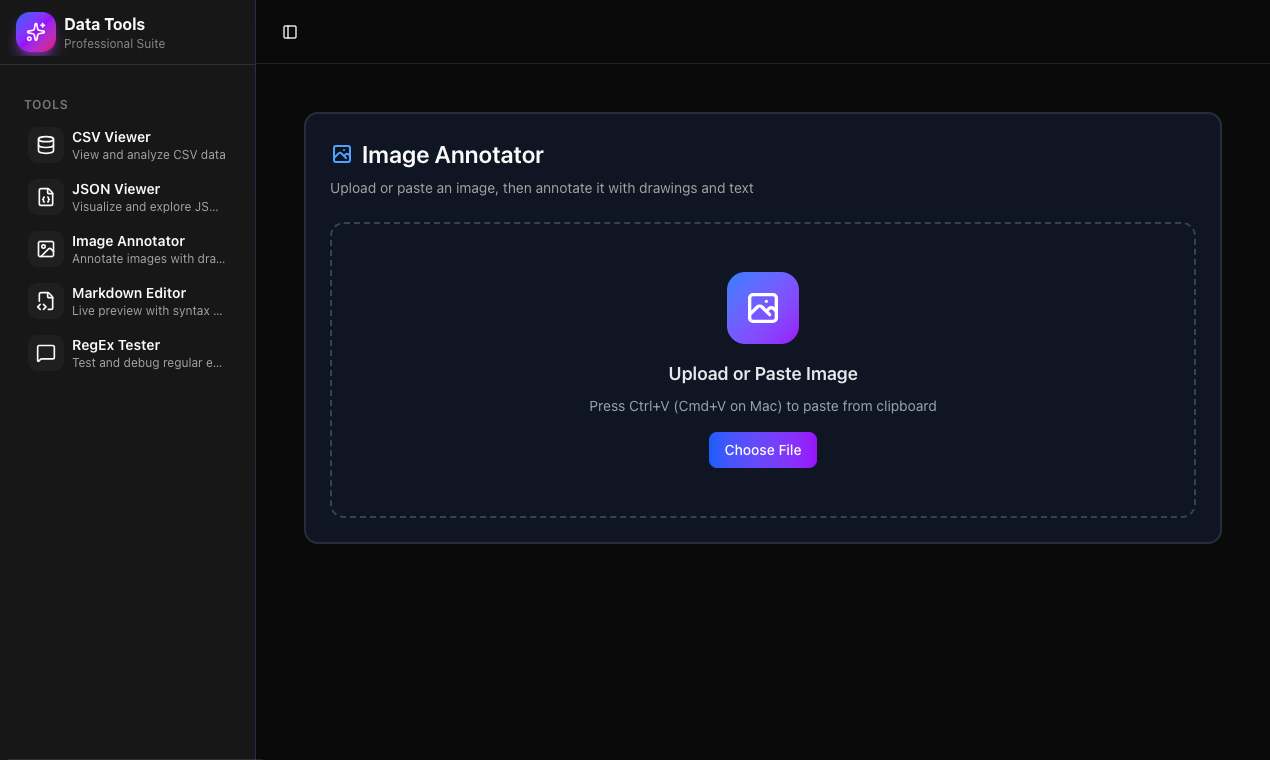This screenshot has height=760, width=1270.
Task: Select the CSV Viewer database icon
Action: (45, 144)
